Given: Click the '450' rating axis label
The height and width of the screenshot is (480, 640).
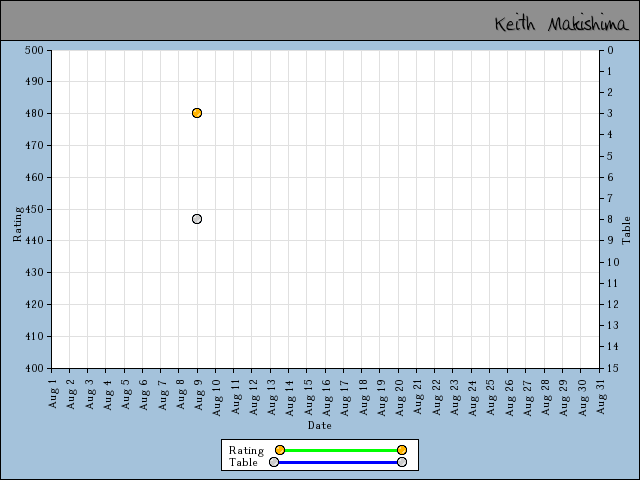Looking at the screenshot, I should click(34, 209).
